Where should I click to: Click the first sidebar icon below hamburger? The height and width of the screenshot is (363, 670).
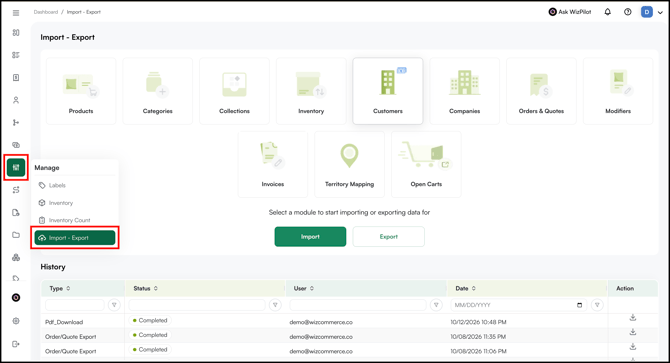(x=16, y=33)
